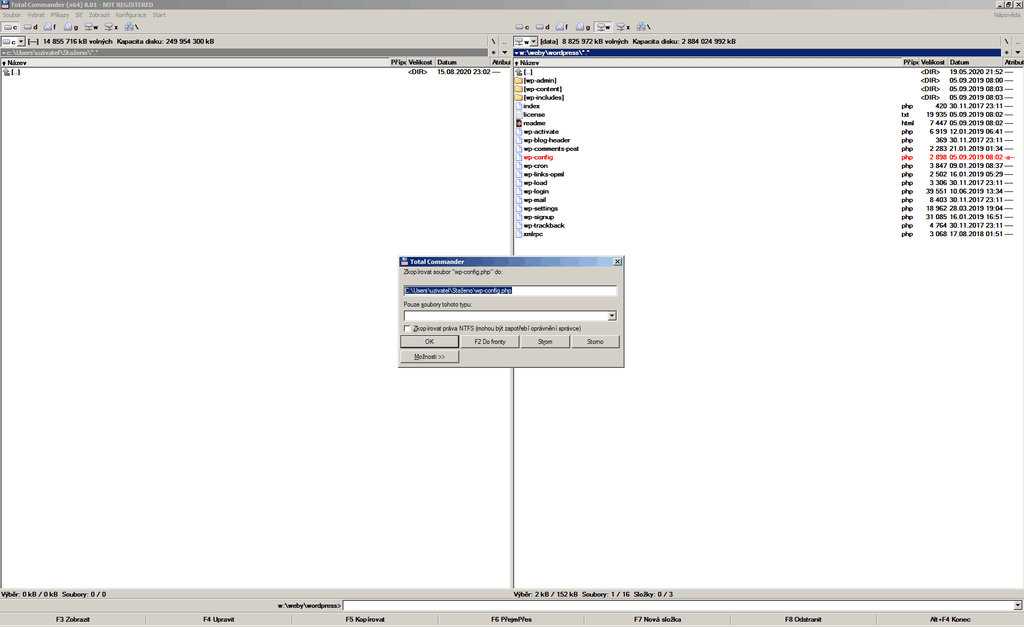This screenshot has width=1024, height=627.
Task: Open left panel directory history arrow
Action: coord(504,52)
